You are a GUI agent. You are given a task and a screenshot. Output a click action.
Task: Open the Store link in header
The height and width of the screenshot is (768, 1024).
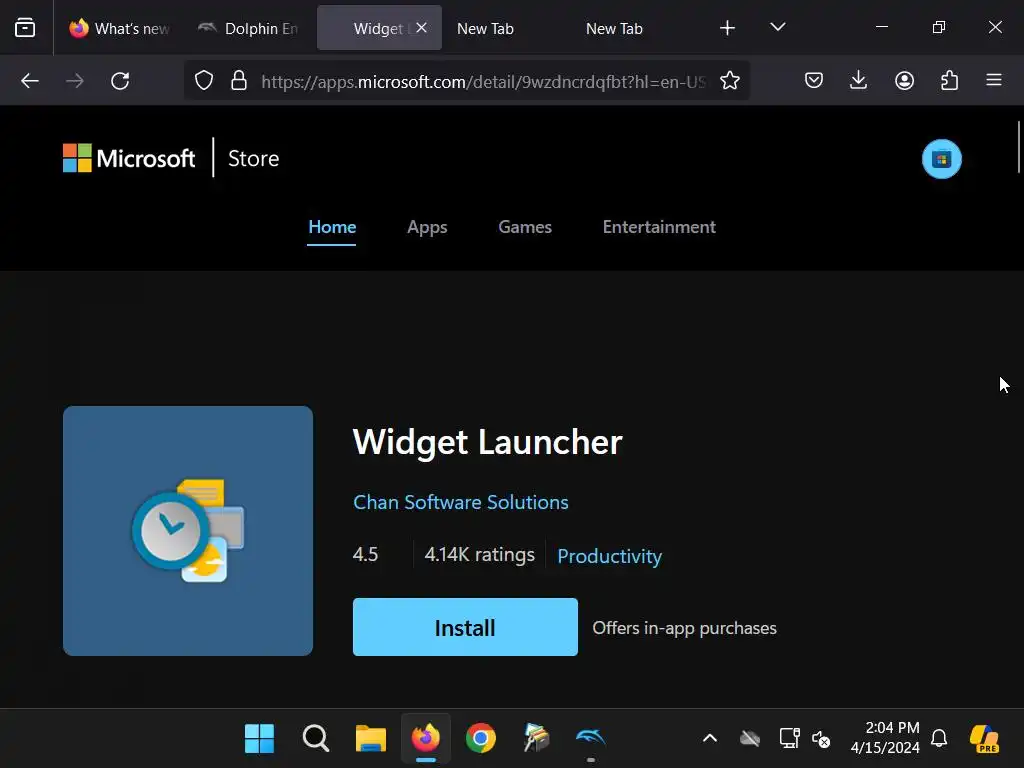253,158
